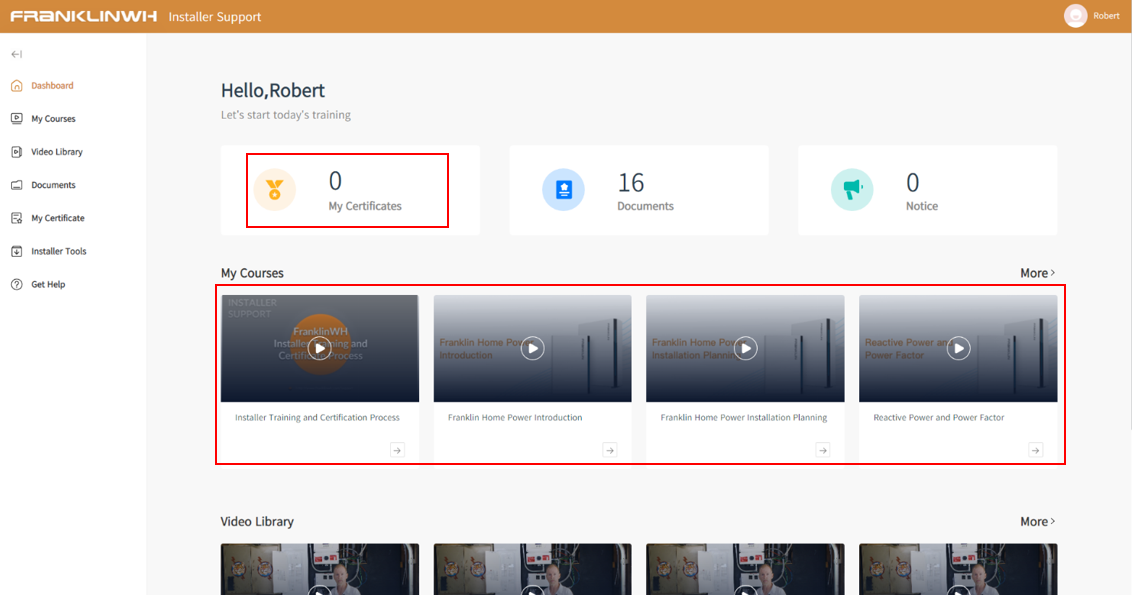Open third Video Library thumbnail
Viewport: 1132px width, 597px height.
click(745, 570)
